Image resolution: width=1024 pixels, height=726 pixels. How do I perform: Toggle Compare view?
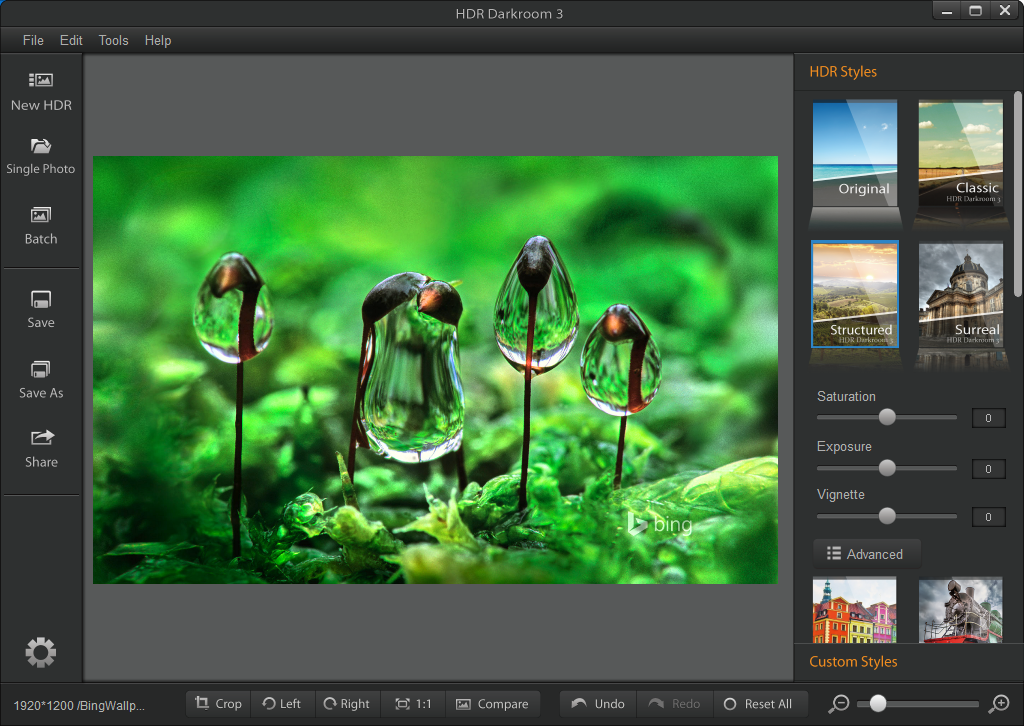click(492, 704)
